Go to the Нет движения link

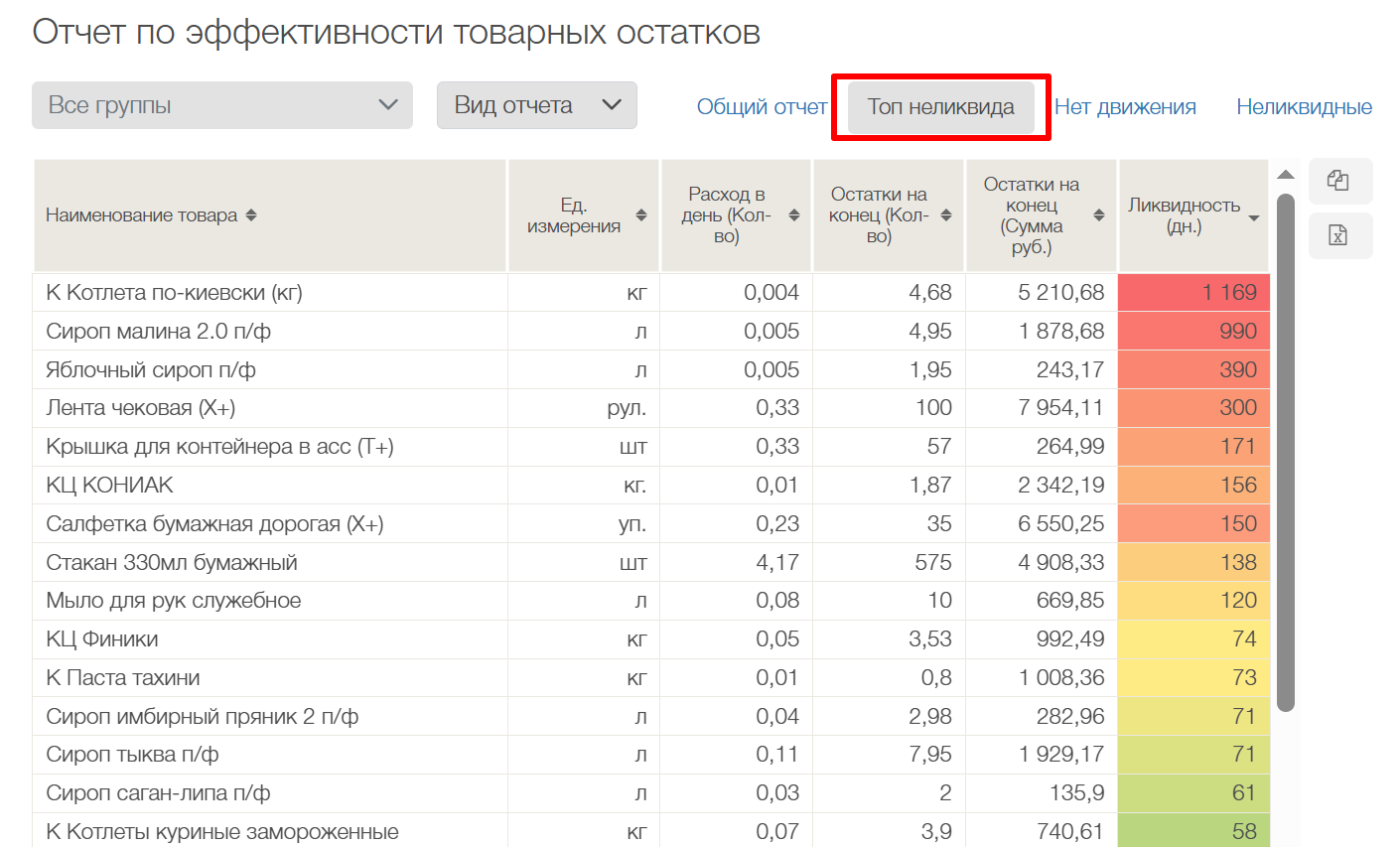click(x=1125, y=107)
